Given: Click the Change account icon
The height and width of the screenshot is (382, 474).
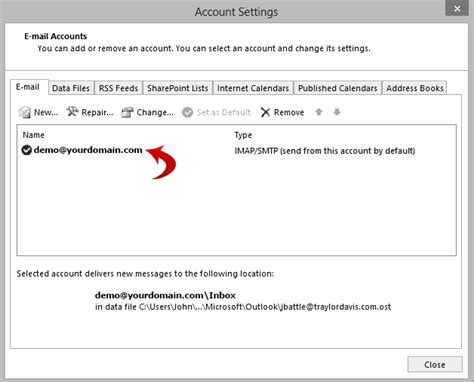Looking at the screenshot, I should pyautogui.click(x=127, y=113).
